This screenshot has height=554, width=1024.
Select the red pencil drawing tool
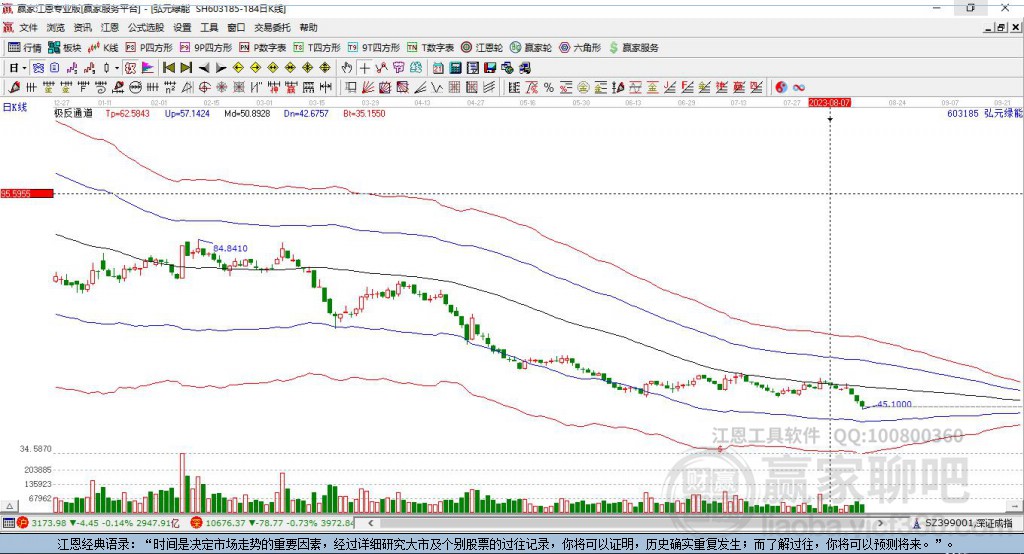pos(14,88)
